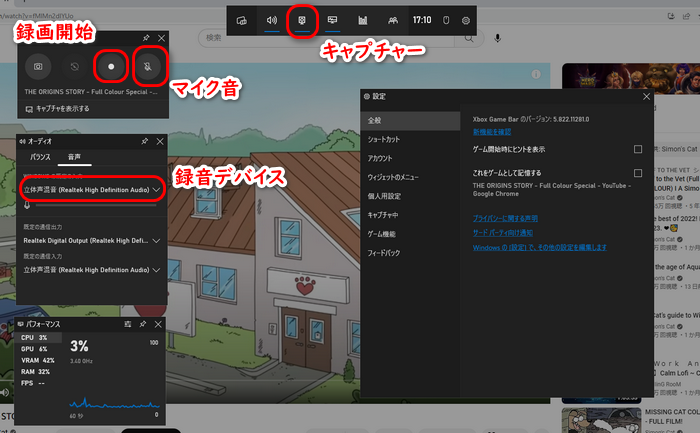Switch to the バランス tab in Audio
The width and height of the screenshot is (700, 433).
click(40, 158)
